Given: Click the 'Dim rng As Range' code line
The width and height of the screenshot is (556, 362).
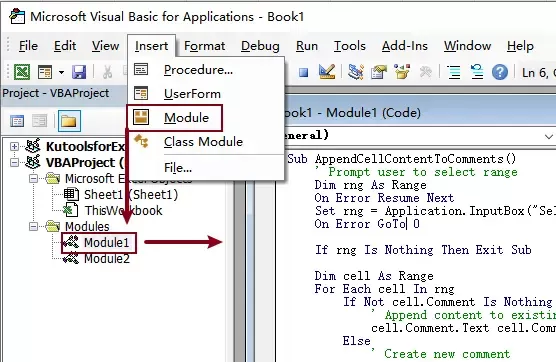Looking at the screenshot, I should (371, 185).
